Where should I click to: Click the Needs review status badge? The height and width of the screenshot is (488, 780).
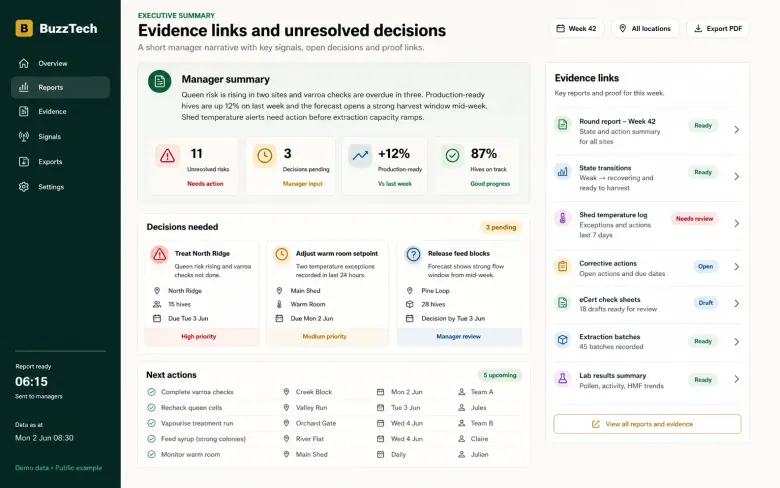(x=694, y=218)
